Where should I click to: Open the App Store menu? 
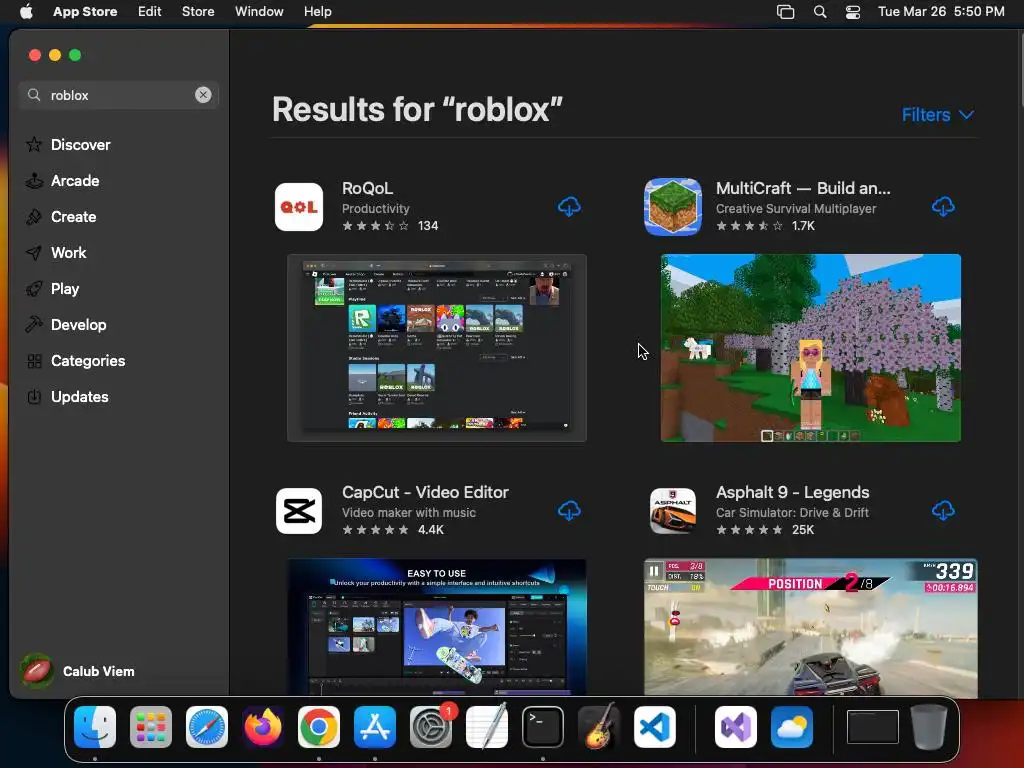click(85, 12)
